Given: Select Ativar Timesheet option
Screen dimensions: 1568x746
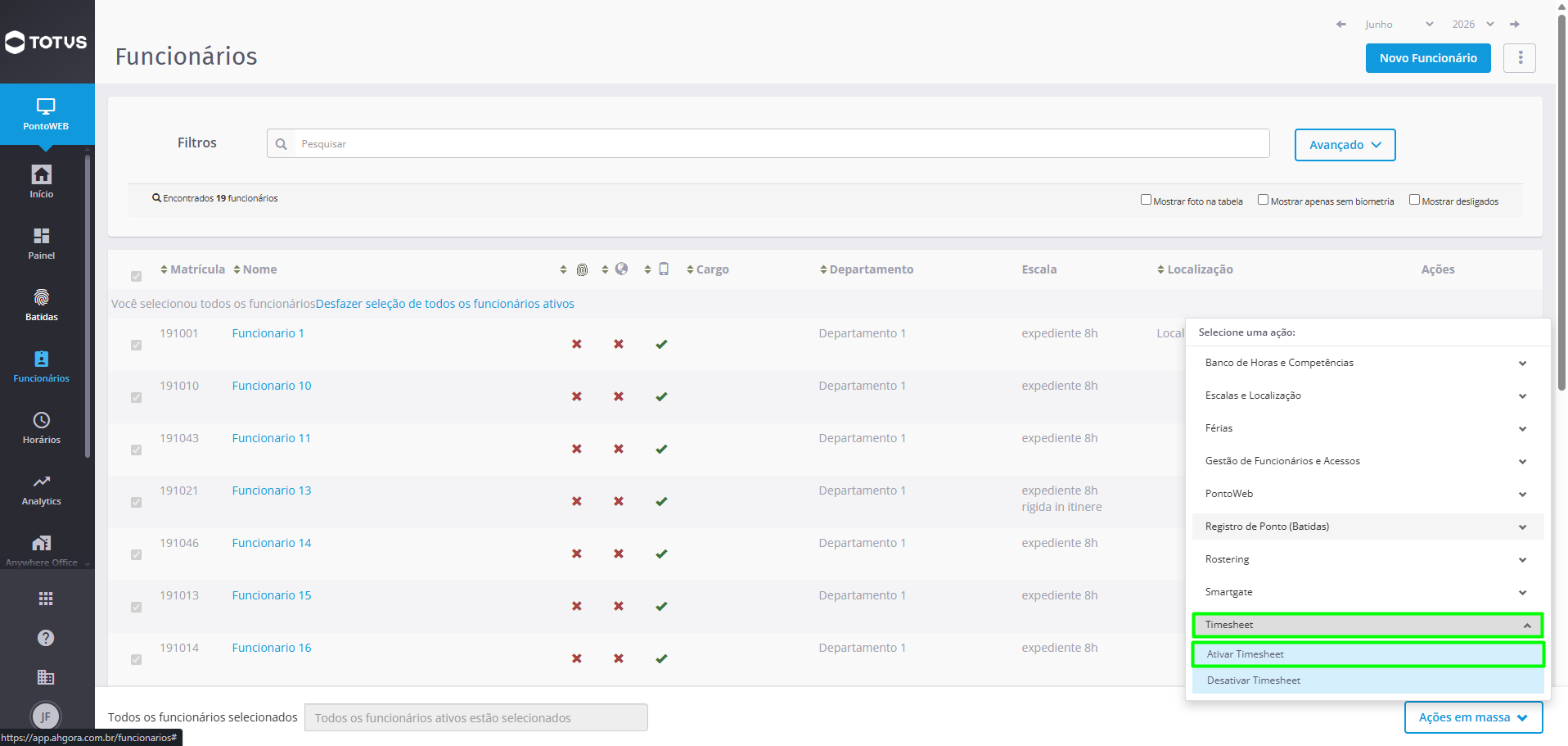Looking at the screenshot, I should click(x=1367, y=654).
